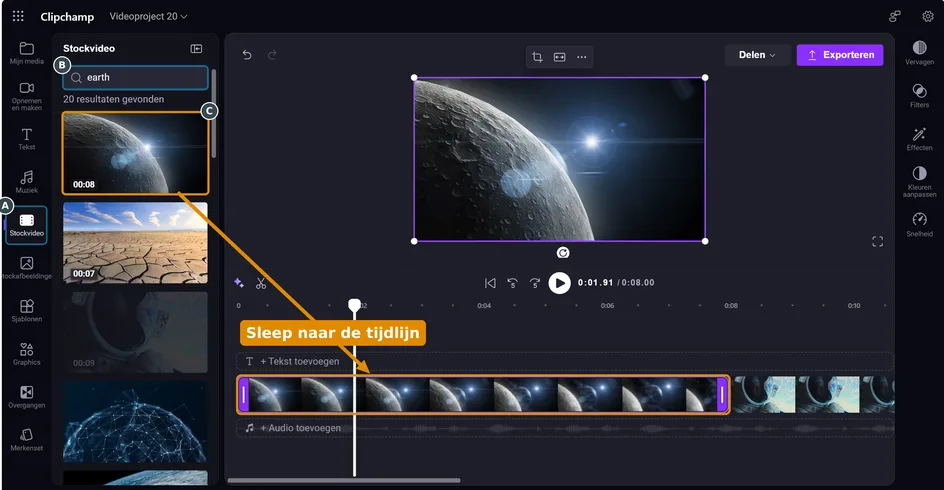Select the moon clip on the timeline

click(x=483, y=395)
